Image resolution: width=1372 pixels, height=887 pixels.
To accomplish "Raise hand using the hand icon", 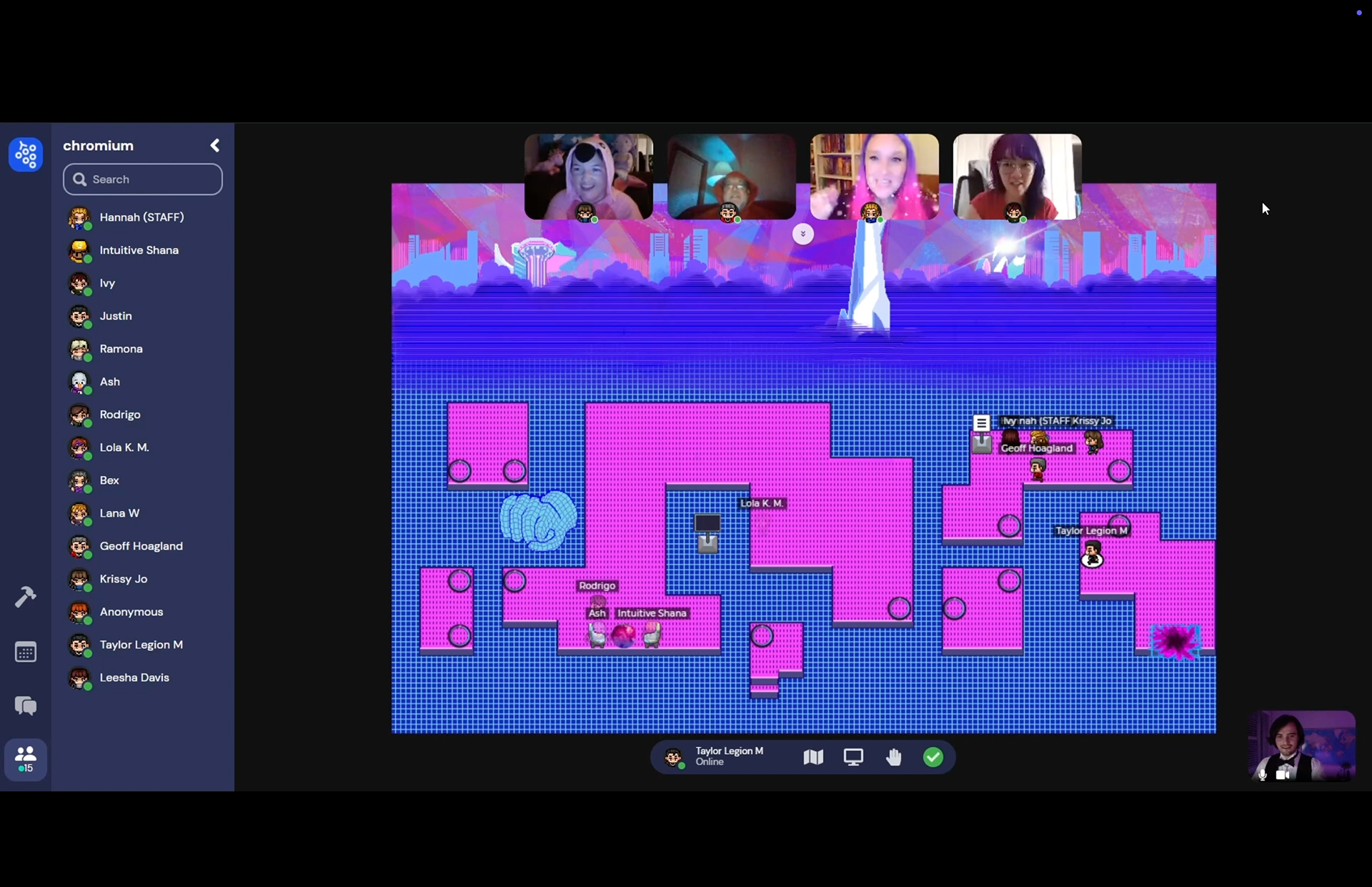I will (893, 757).
